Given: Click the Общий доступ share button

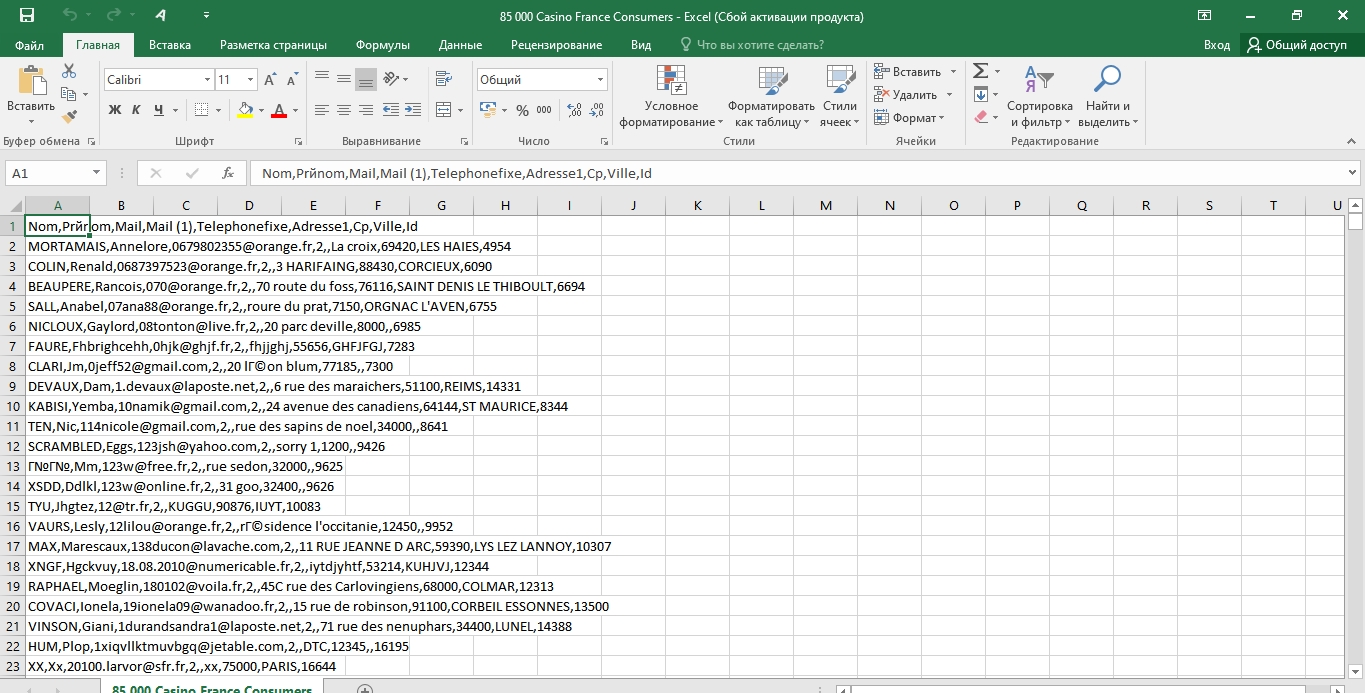Looking at the screenshot, I should pyautogui.click(x=1296, y=45).
